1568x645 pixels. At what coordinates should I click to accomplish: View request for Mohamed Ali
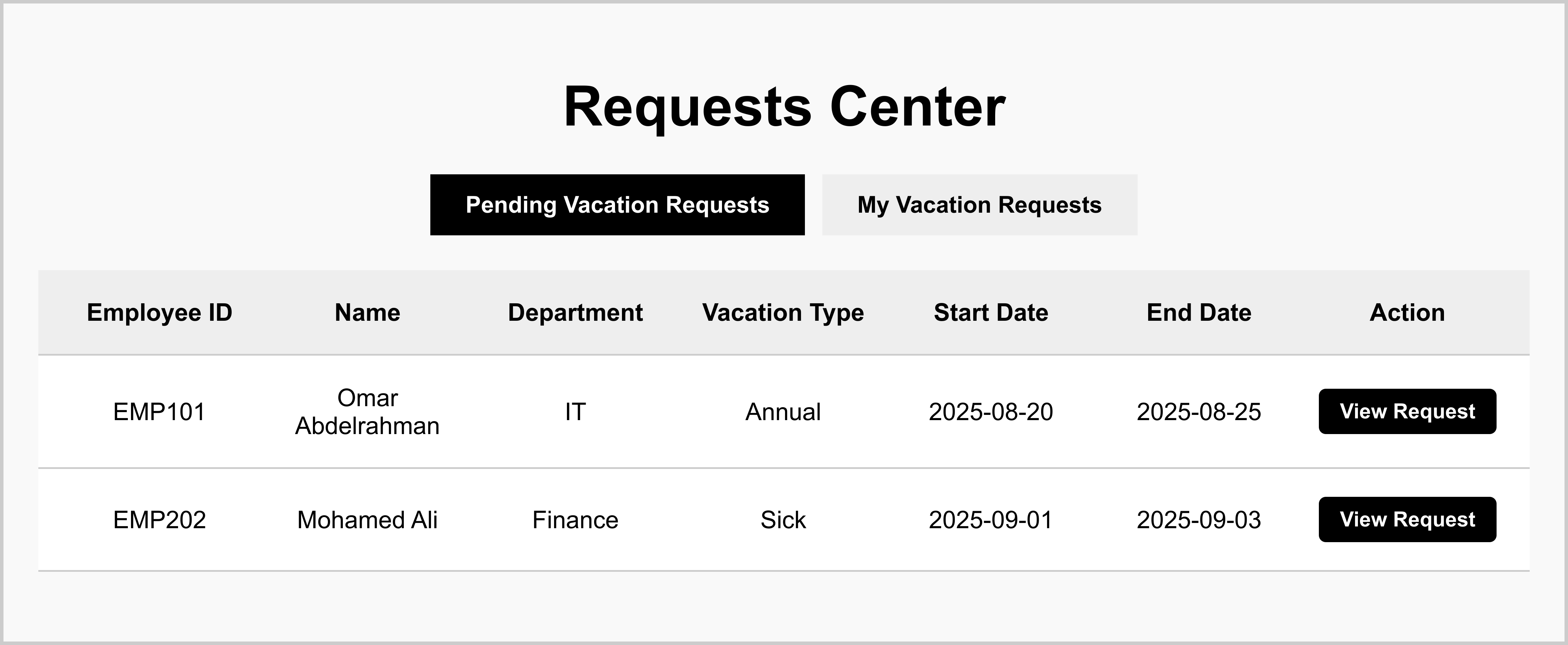pos(1407,519)
